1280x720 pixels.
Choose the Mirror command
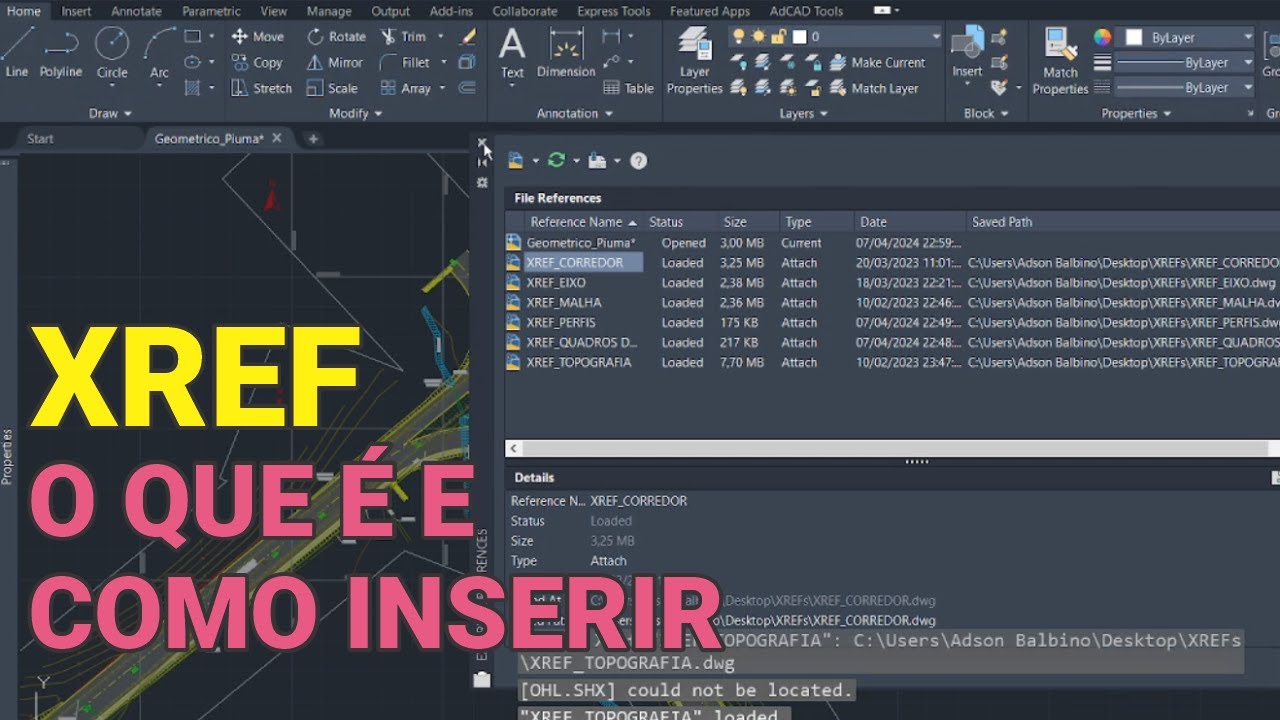point(335,62)
